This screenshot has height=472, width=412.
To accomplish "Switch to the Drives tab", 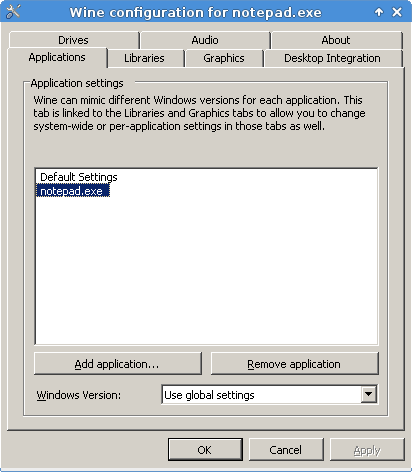I will [x=73, y=40].
